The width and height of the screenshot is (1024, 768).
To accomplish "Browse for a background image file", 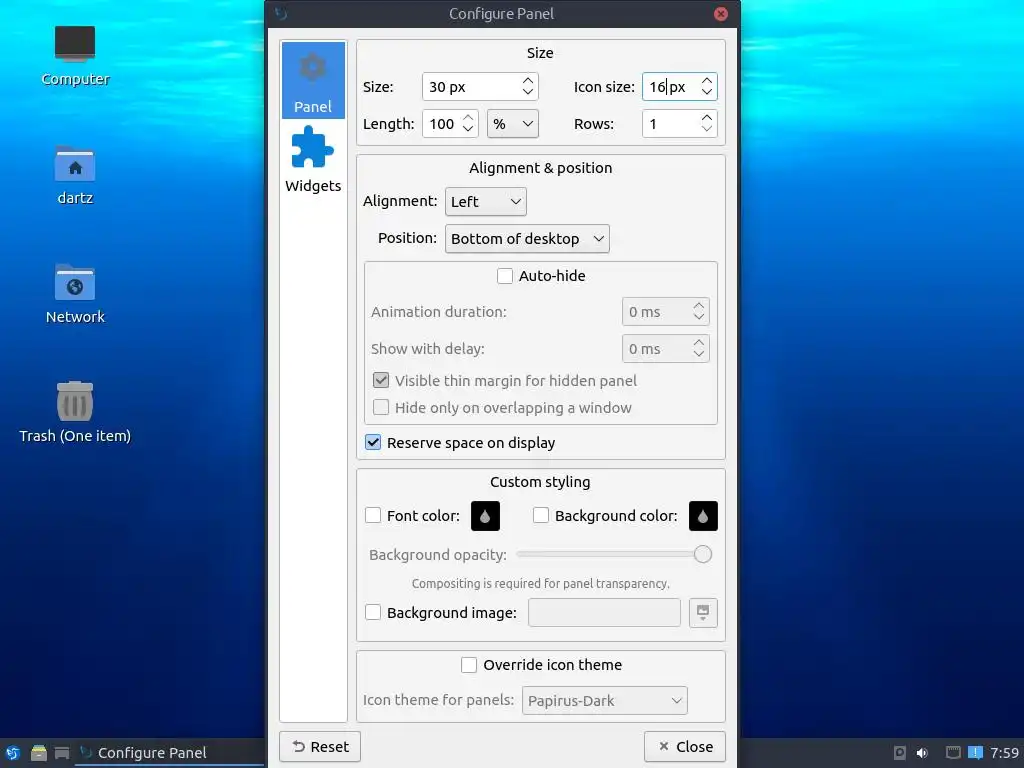I will (703, 613).
